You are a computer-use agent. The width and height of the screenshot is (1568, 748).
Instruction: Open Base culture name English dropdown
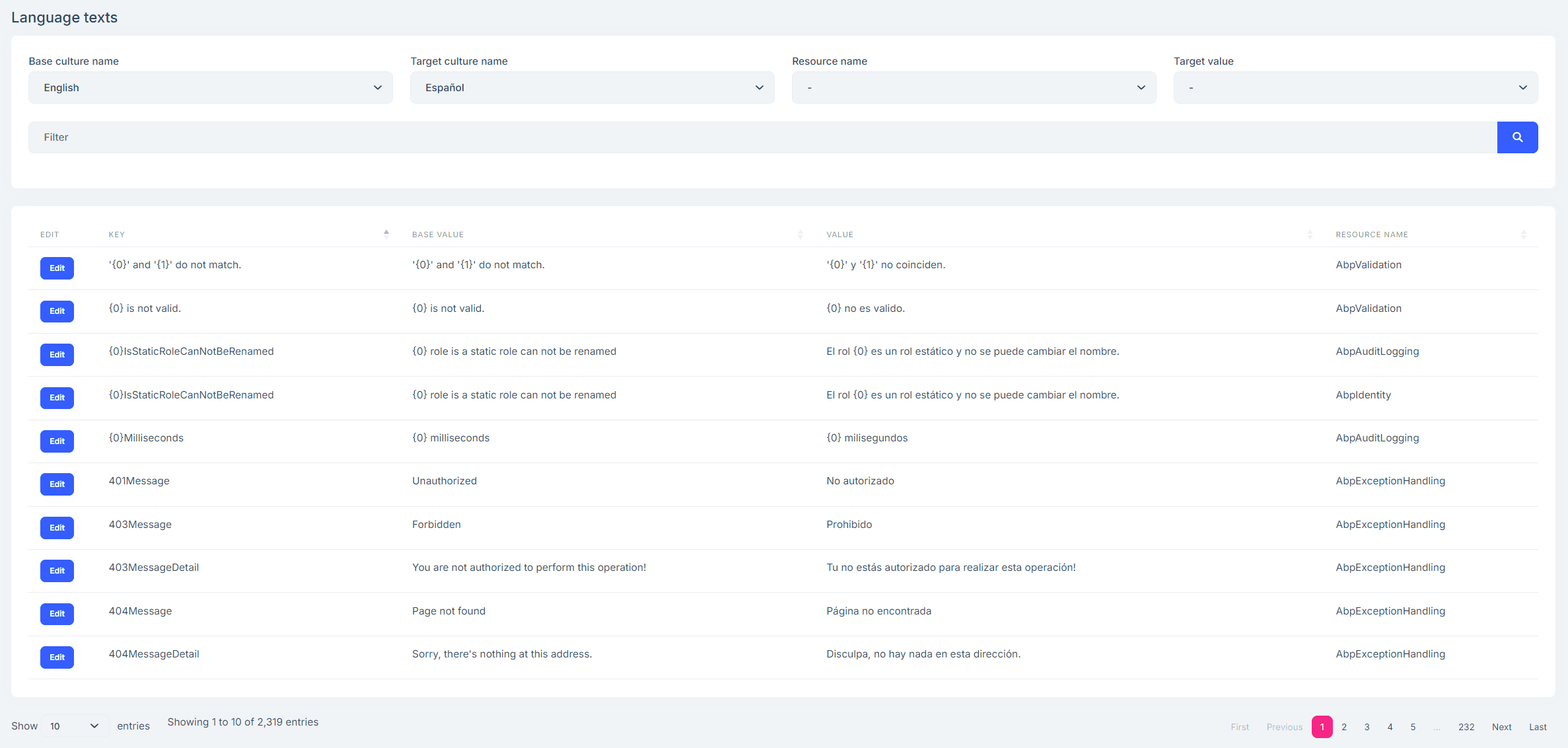point(210,88)
